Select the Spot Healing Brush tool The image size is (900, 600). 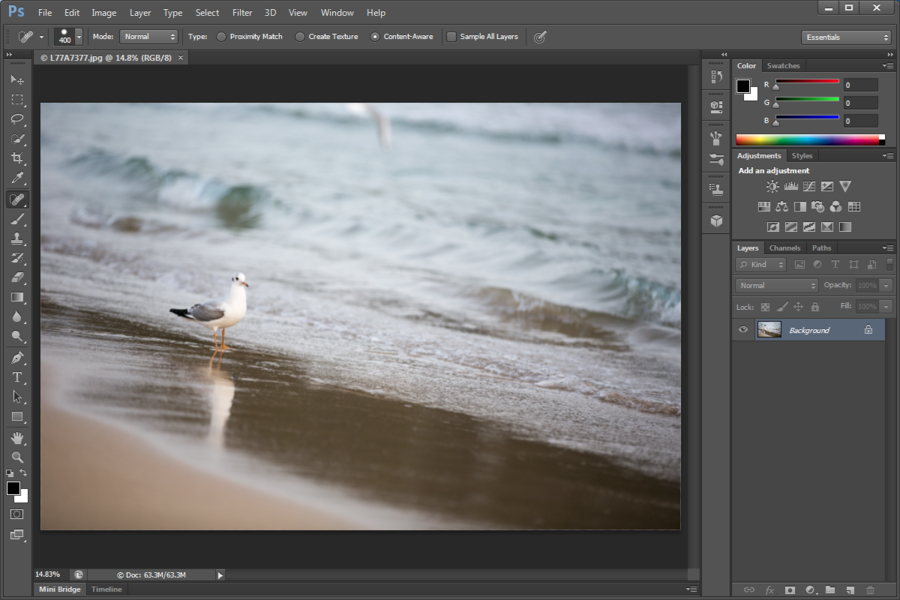tap(17, 199)
